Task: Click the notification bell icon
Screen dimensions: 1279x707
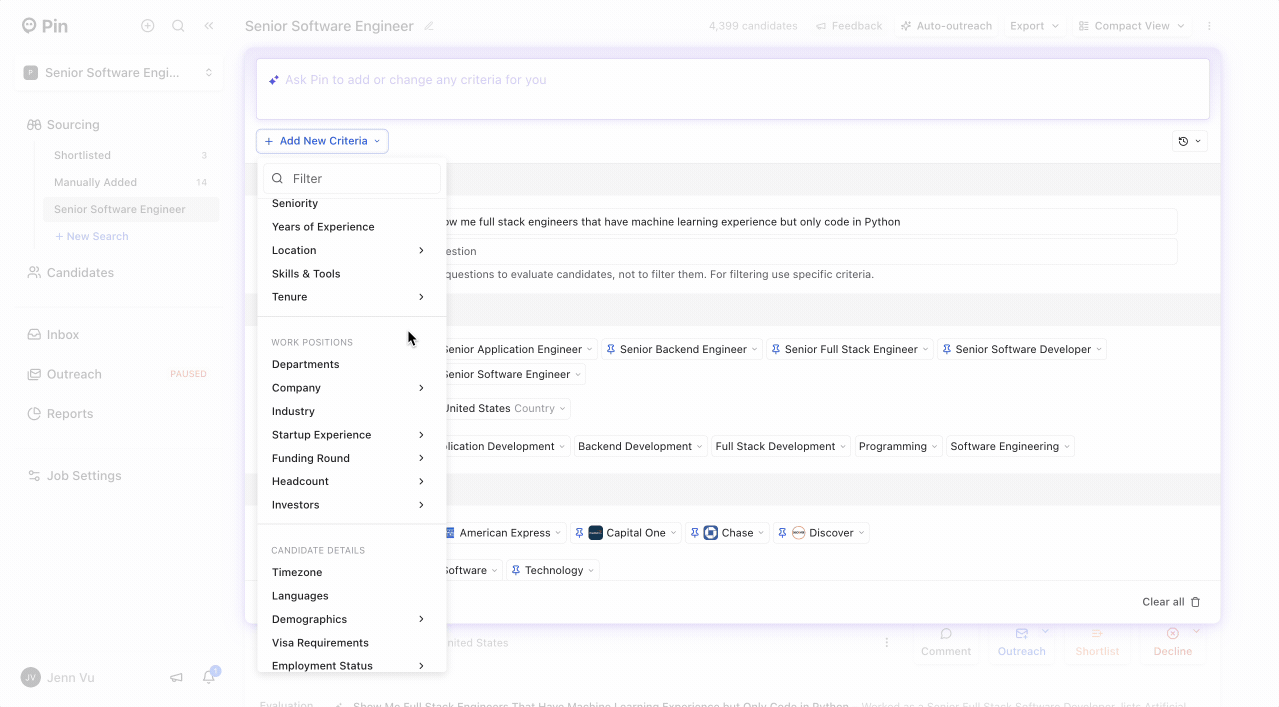Action: click(x=209, y=677)
